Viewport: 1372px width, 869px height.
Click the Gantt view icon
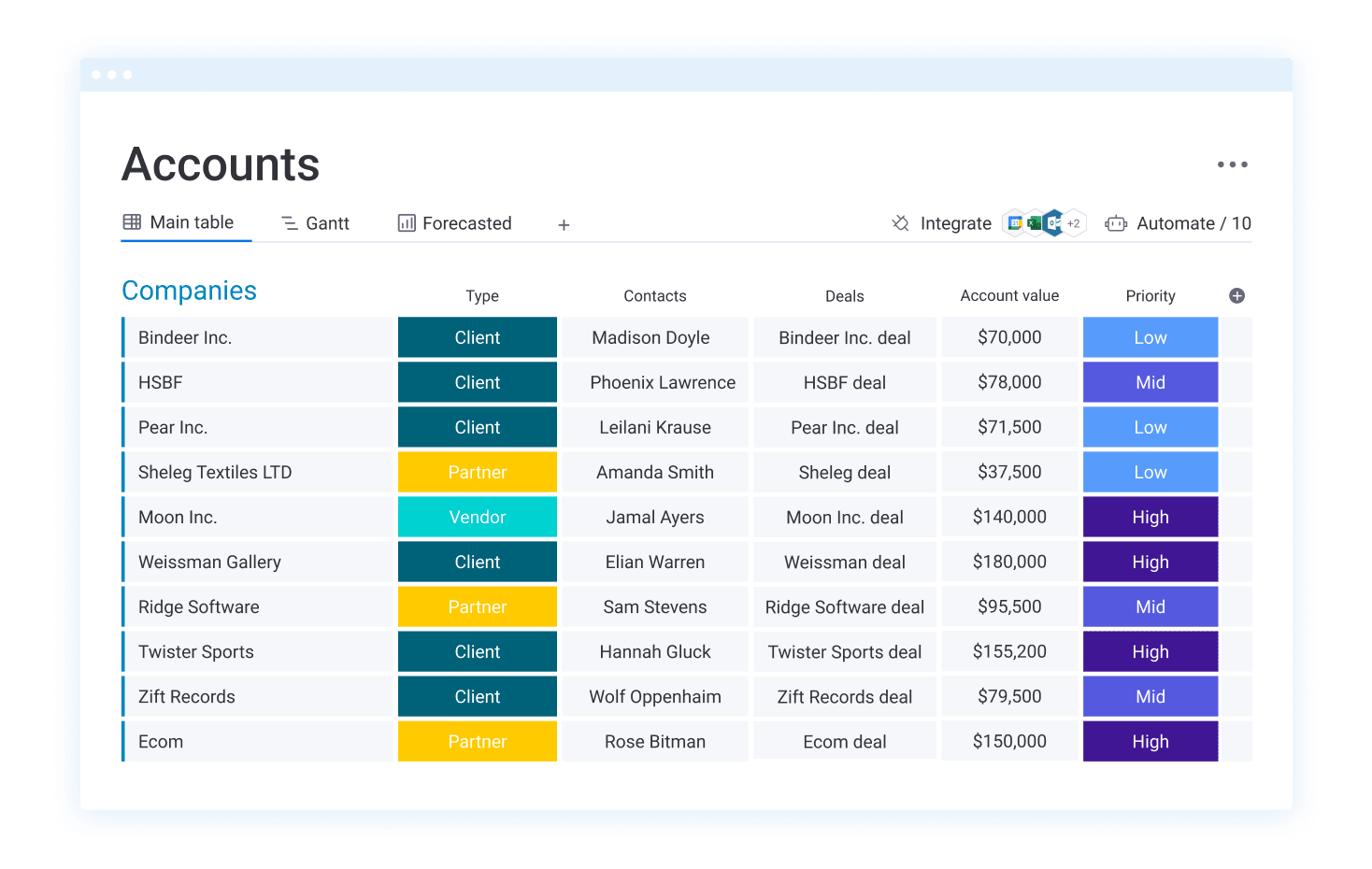[x=290, y=223]
